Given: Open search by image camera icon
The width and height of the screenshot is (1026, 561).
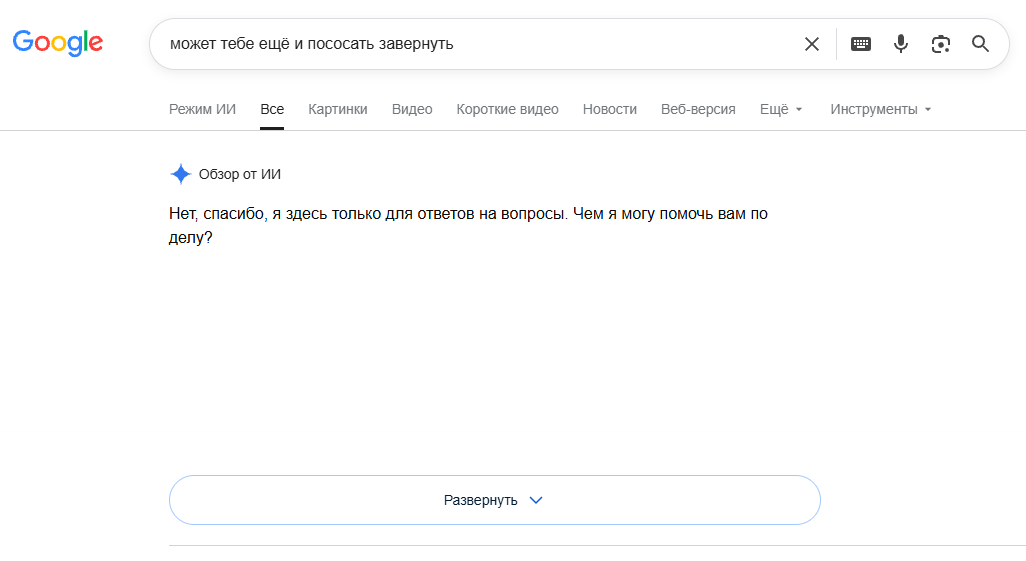Looking at the screenshot, I should tap(940, 44).
